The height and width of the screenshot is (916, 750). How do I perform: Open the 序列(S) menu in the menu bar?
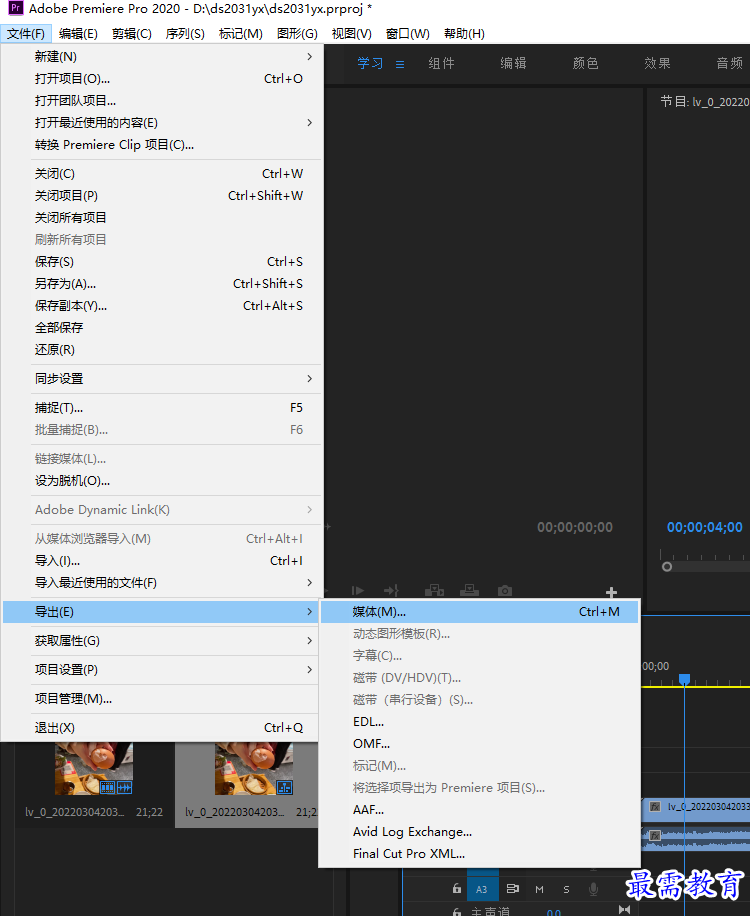185,33
